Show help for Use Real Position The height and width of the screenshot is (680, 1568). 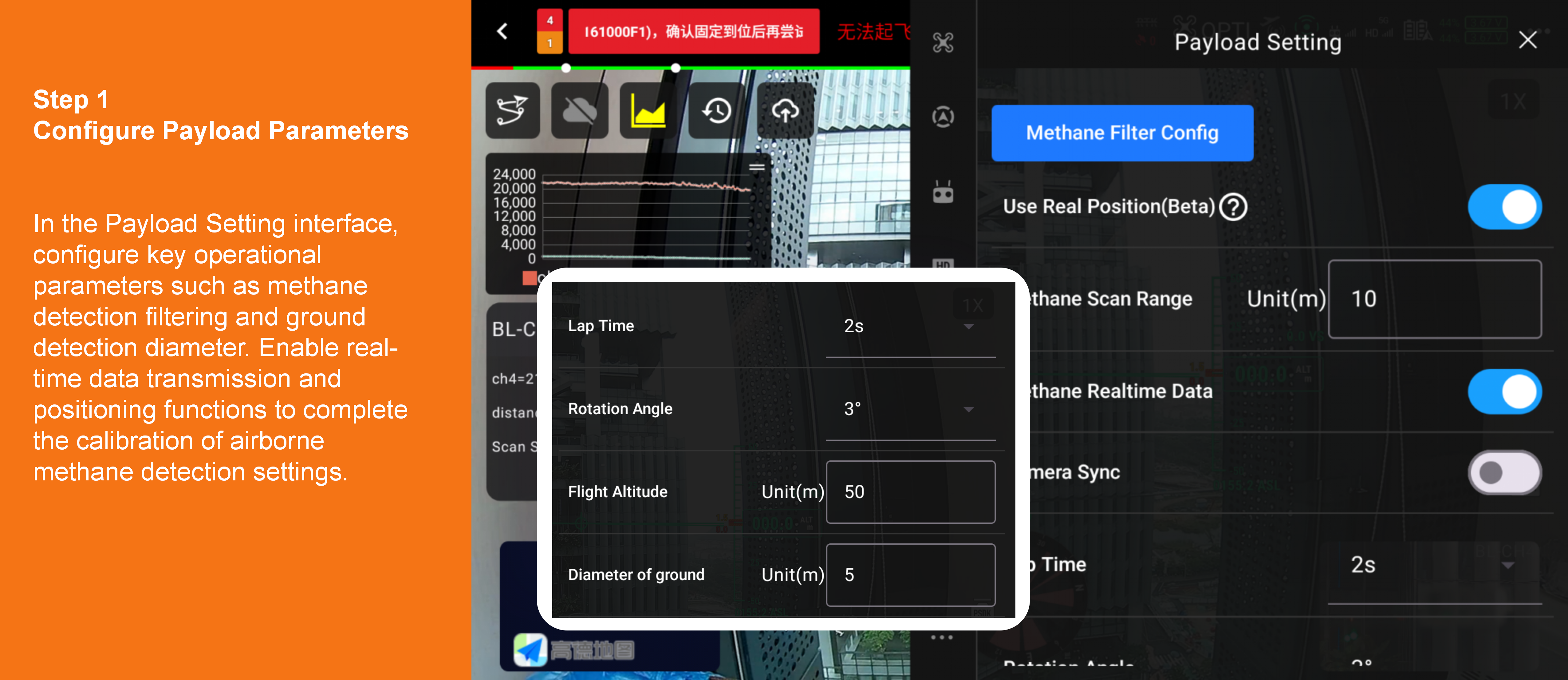click(1234, 207)
